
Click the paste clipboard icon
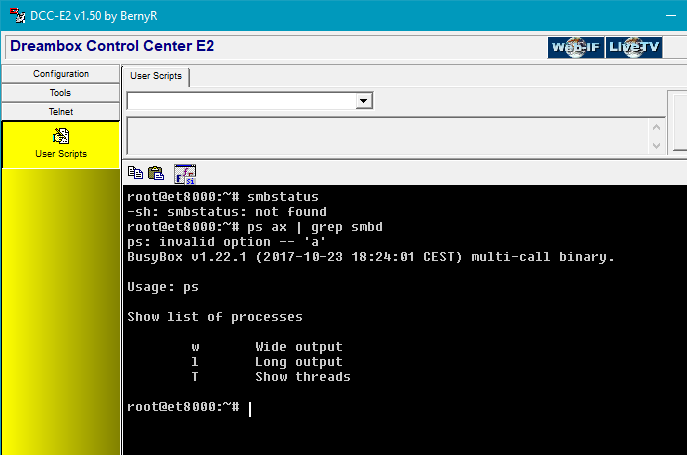tap(156, 173)
